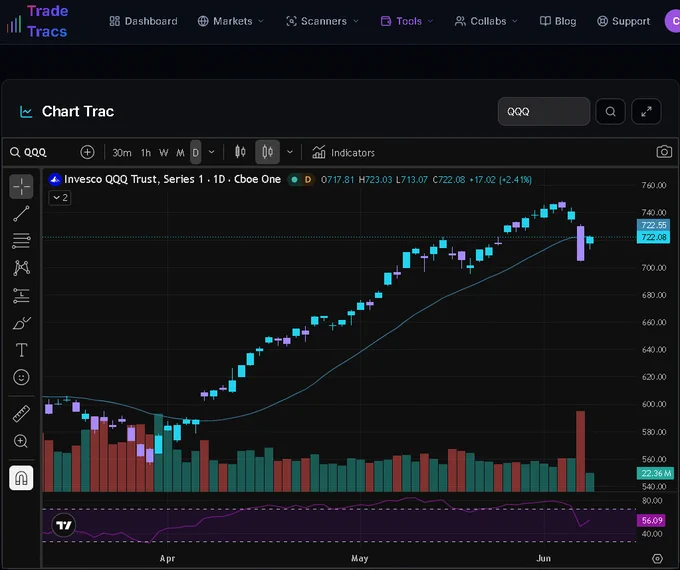The height and width of the screenshot is (570, 680).
Task: Click the +17.02 (+2.41%) change value
Action: click(500, 180)
